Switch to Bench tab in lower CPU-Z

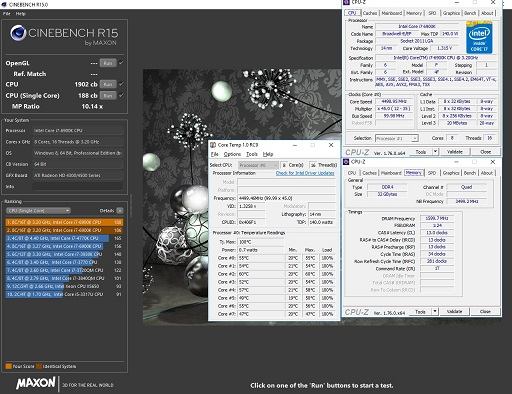(470, 173)
